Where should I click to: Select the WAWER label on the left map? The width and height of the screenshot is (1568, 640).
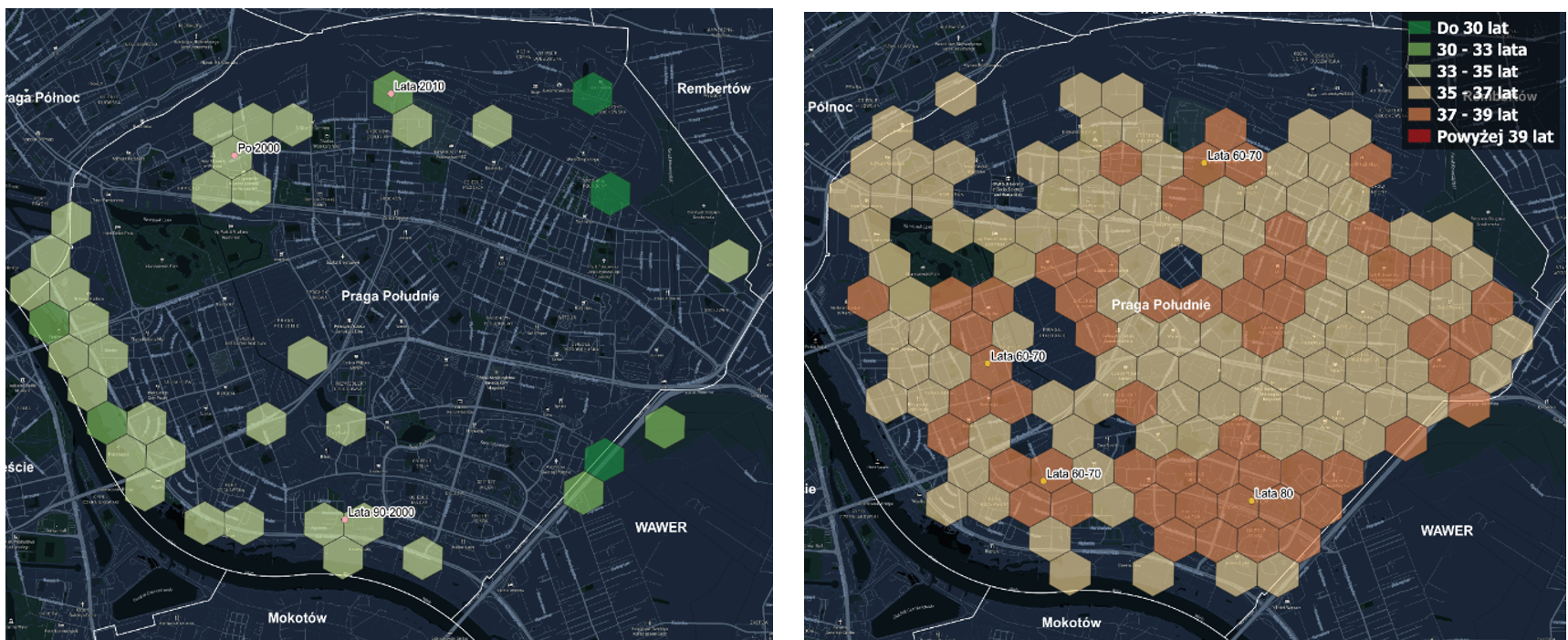click(x=661, y=528)
